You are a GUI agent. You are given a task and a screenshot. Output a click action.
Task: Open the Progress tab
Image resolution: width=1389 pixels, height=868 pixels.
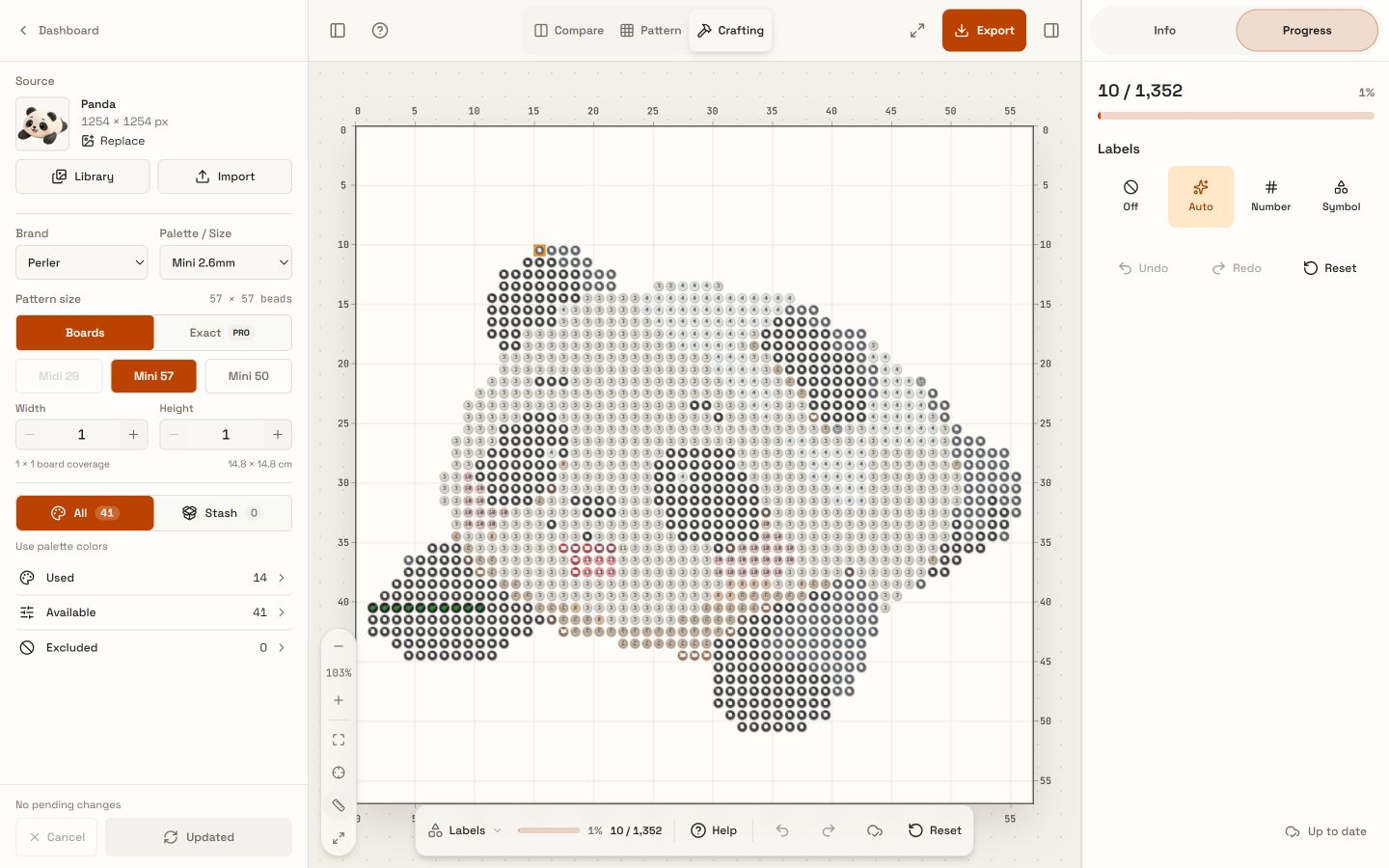click(1307, 31)
